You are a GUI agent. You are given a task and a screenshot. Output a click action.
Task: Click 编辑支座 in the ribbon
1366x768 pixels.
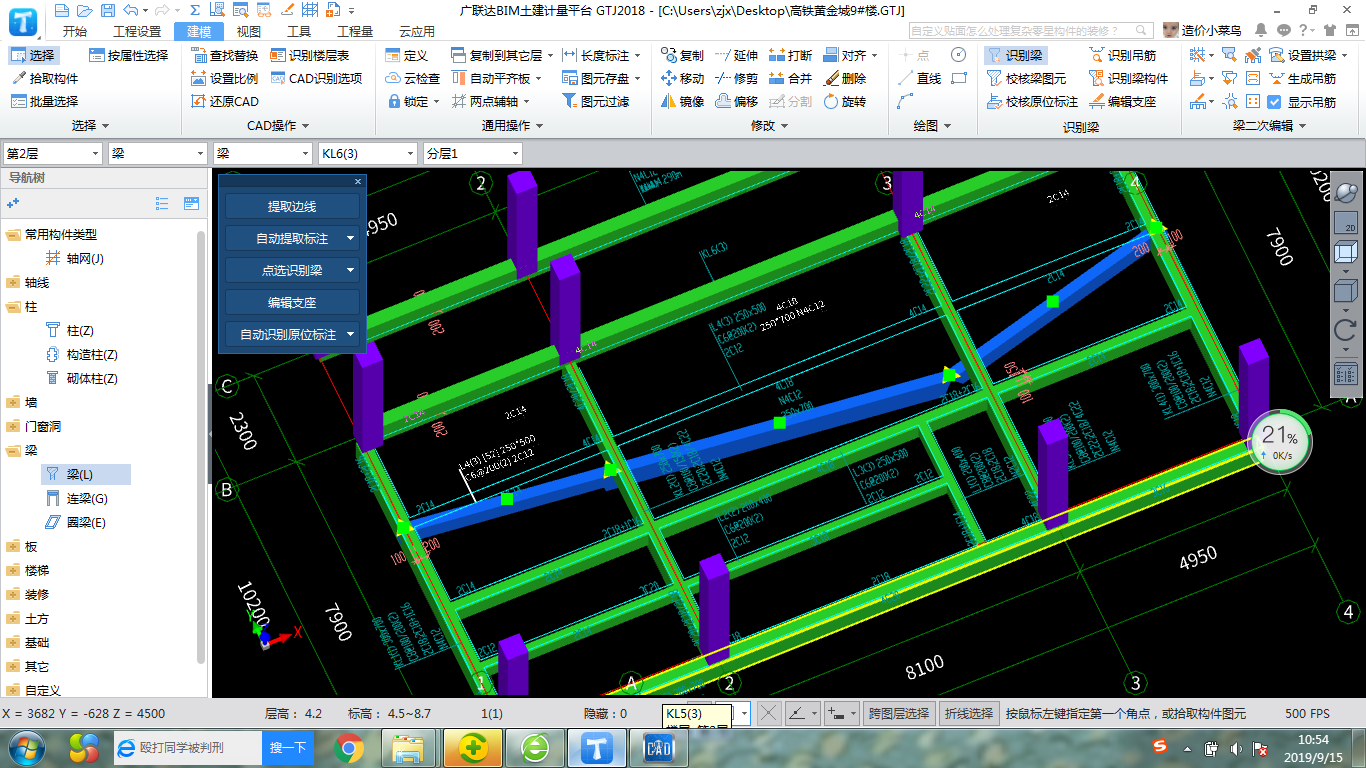[1123, 101]
